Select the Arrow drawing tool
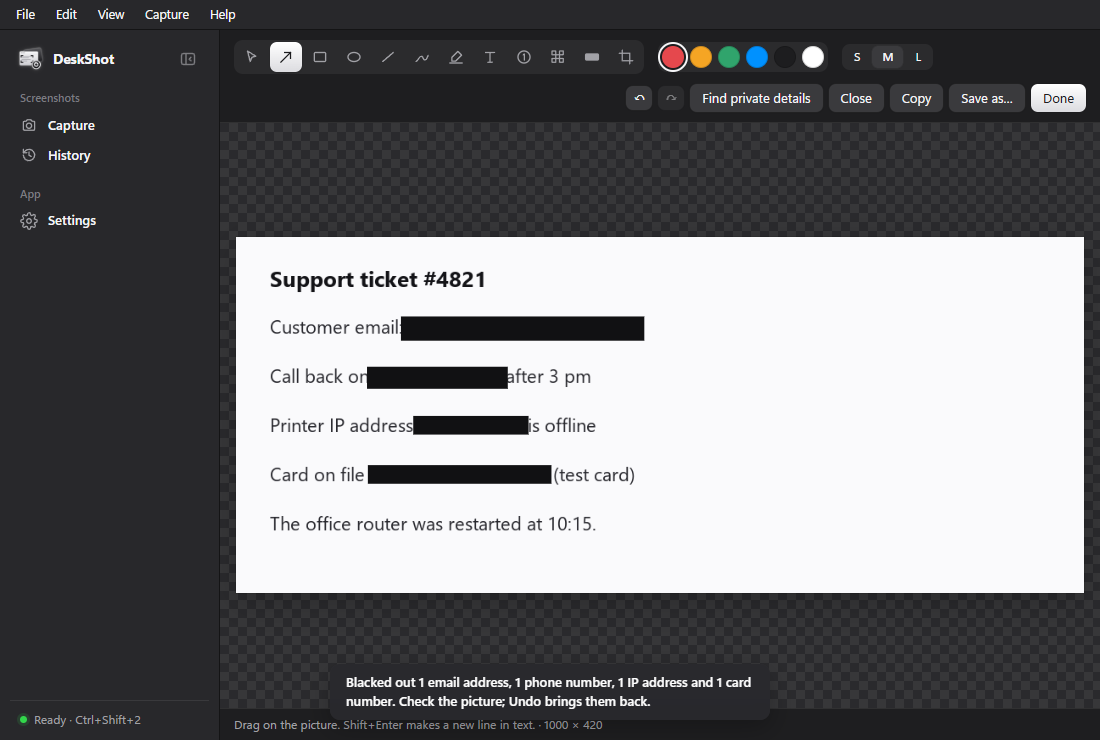This screenshot has width=1100, height=740. click(286, 57)
